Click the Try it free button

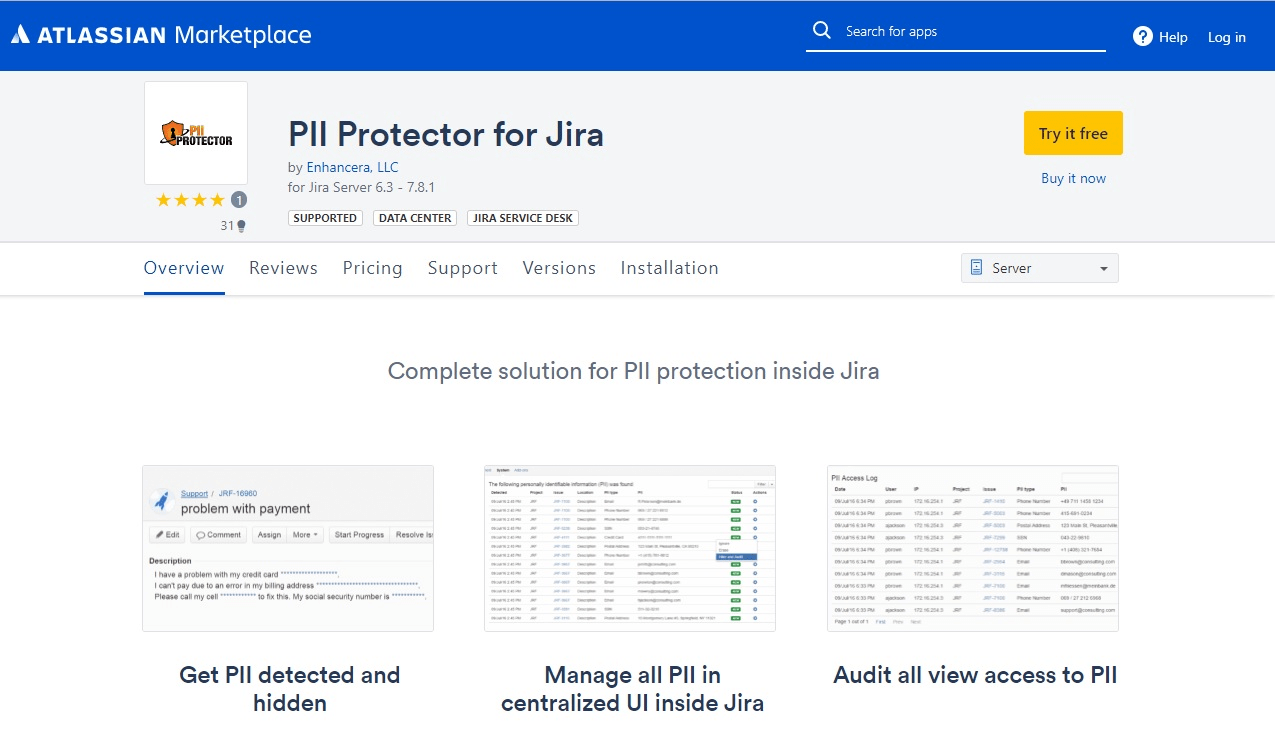pos(1073,132)
